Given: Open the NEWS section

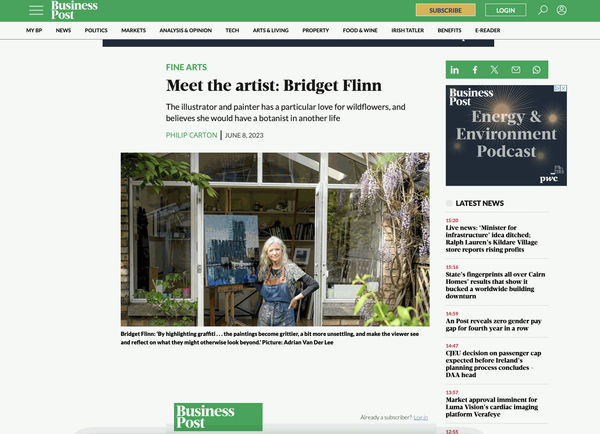Looking at the screenshot, I should click(x=63, y=30).
